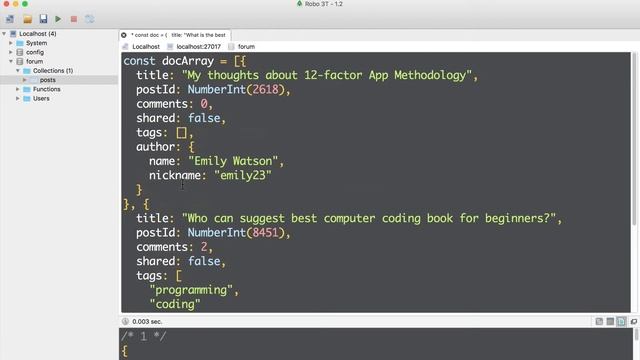Click the config database icon in the tree
This screenshot has height=360, width=640.
tap(20, 52)
